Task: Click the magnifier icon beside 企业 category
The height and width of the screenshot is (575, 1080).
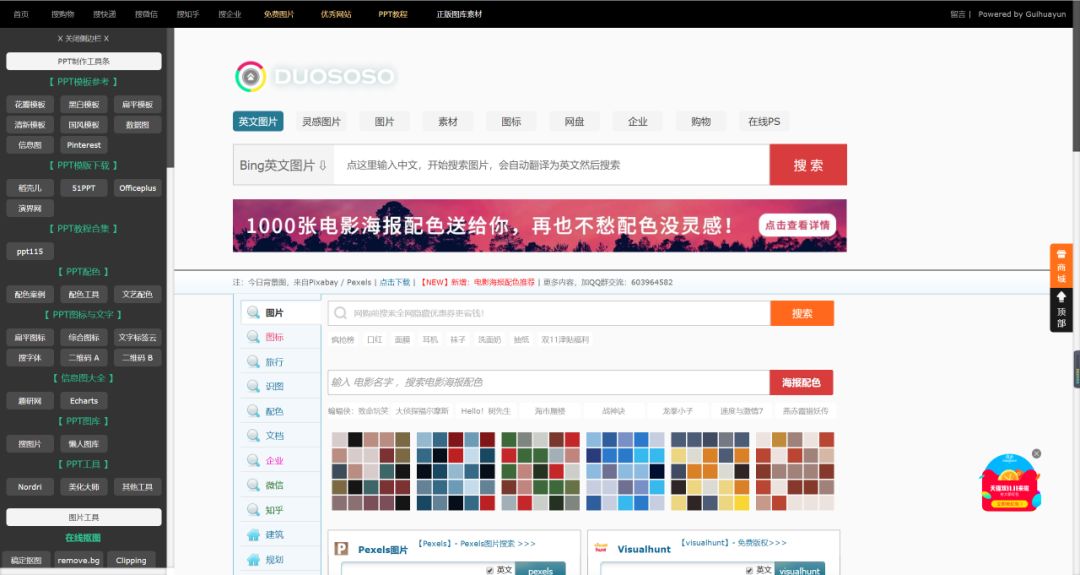Action: coord(253,460)
